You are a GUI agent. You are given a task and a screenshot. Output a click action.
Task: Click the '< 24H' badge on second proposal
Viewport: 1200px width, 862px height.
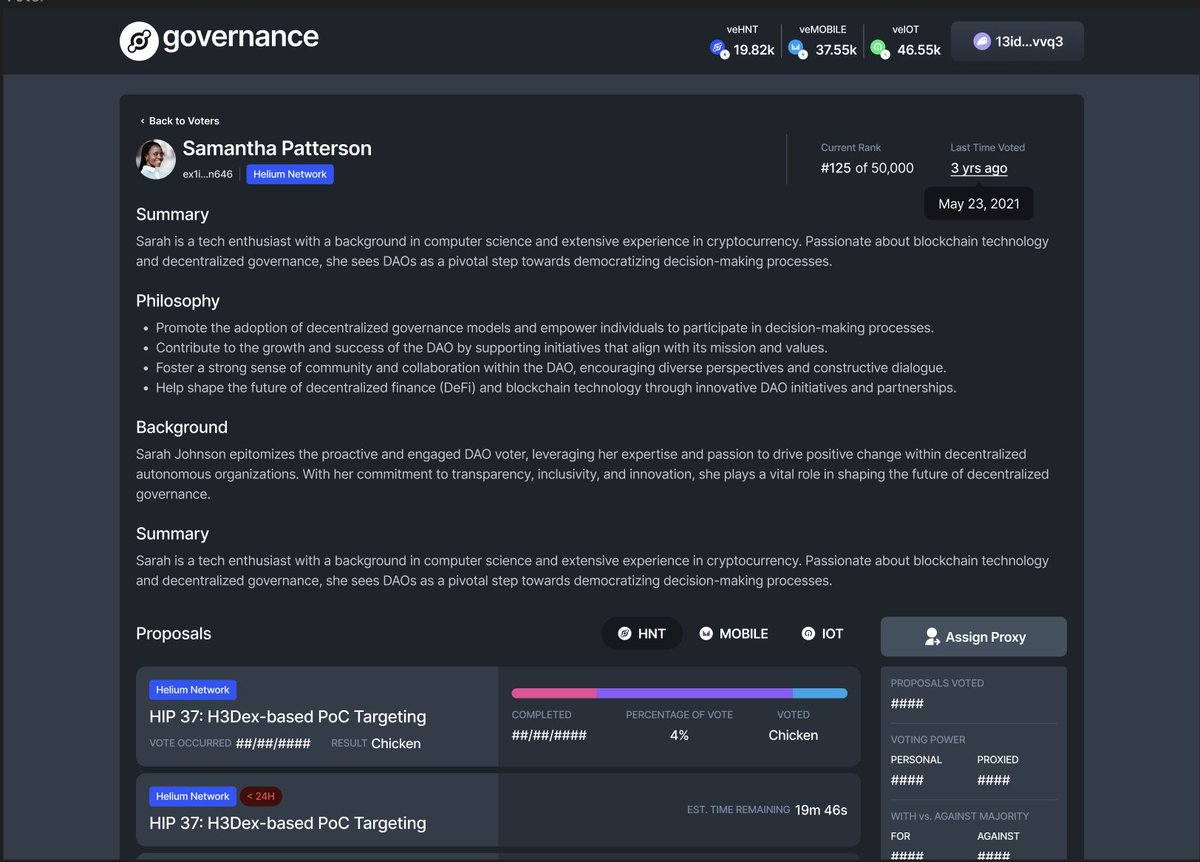[x=261, y=797]
